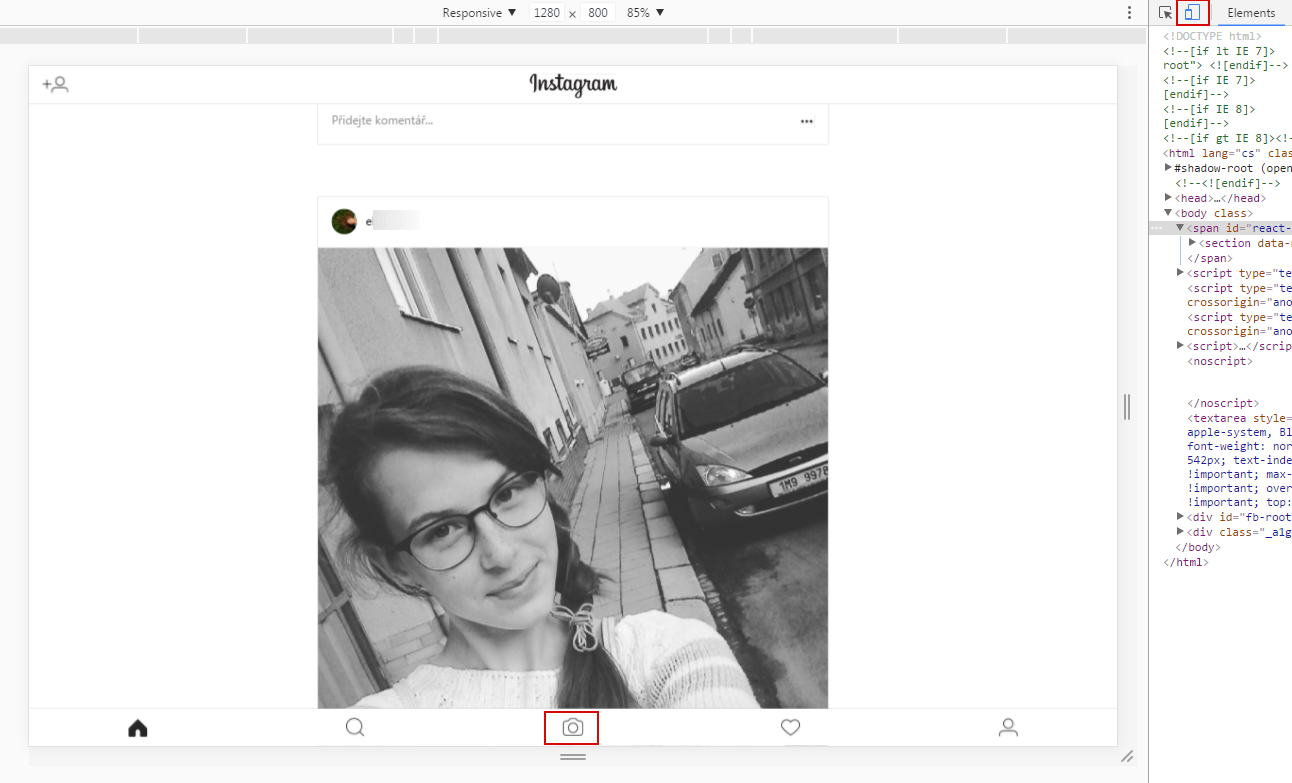Open the Instagram home feed icon
The image size is (1292, 783).
138,728
